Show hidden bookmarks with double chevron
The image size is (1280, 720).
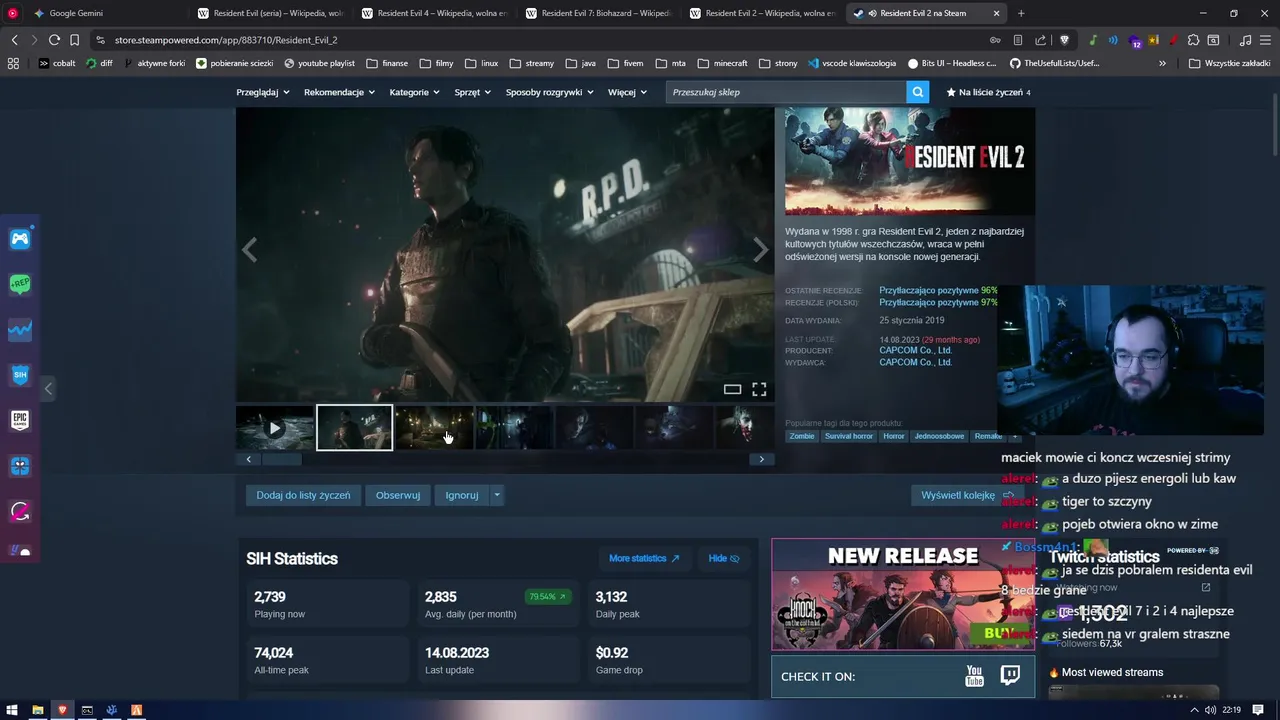pos(1162,63)
